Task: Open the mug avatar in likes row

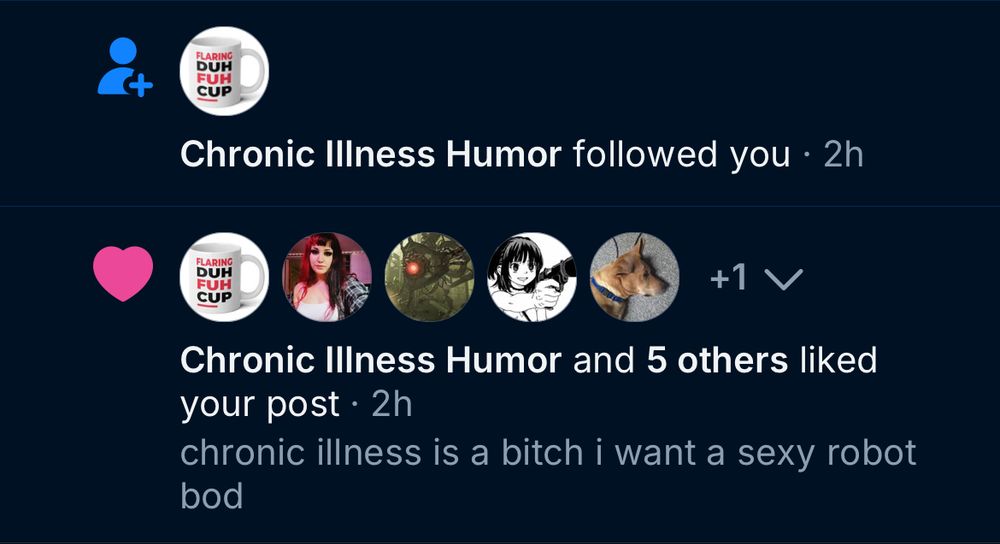Action: click(224, 277)
